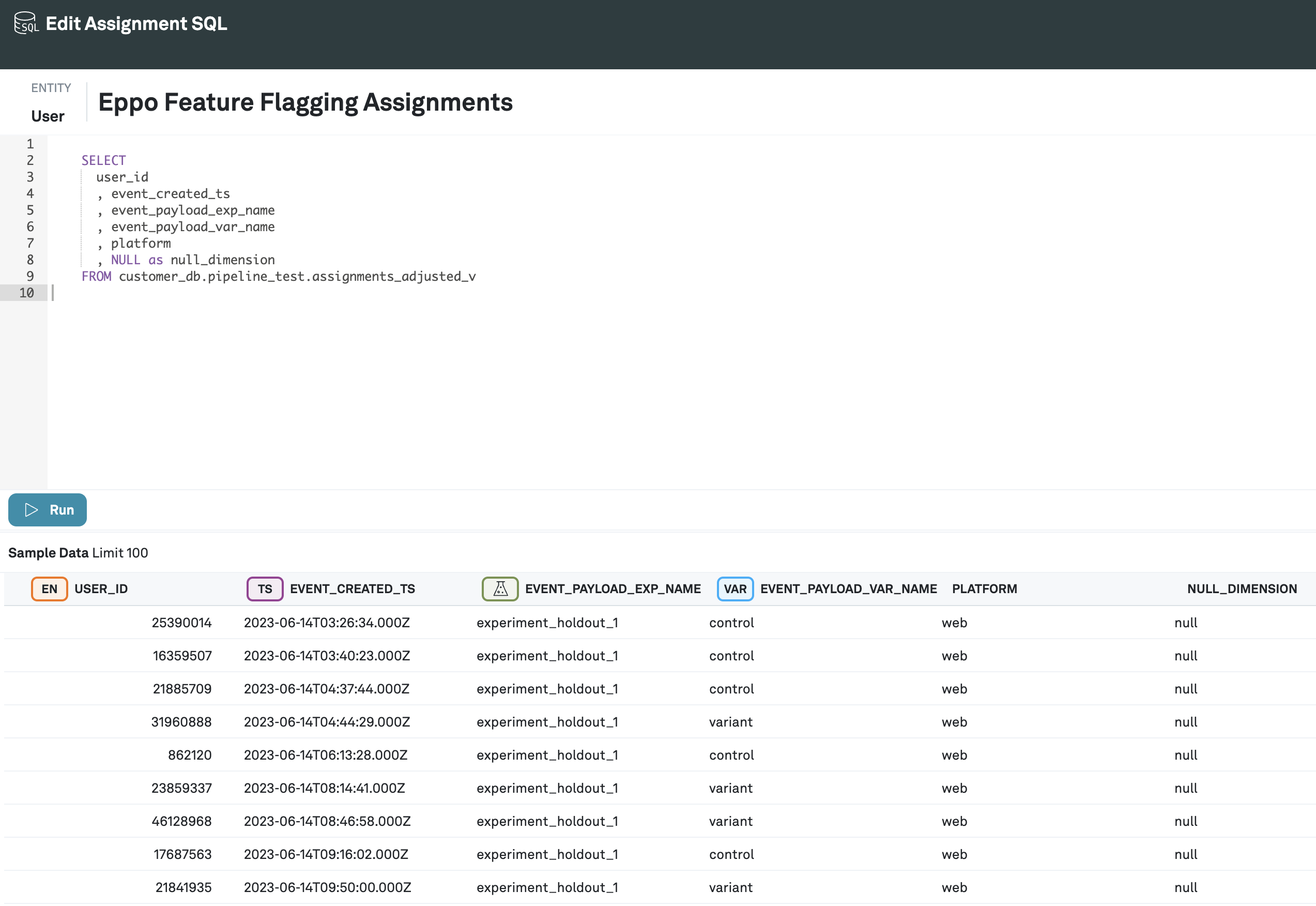Open the column type selector for USER_ID
Viewport: 1316px width, 906px height.
coord(49,588)
